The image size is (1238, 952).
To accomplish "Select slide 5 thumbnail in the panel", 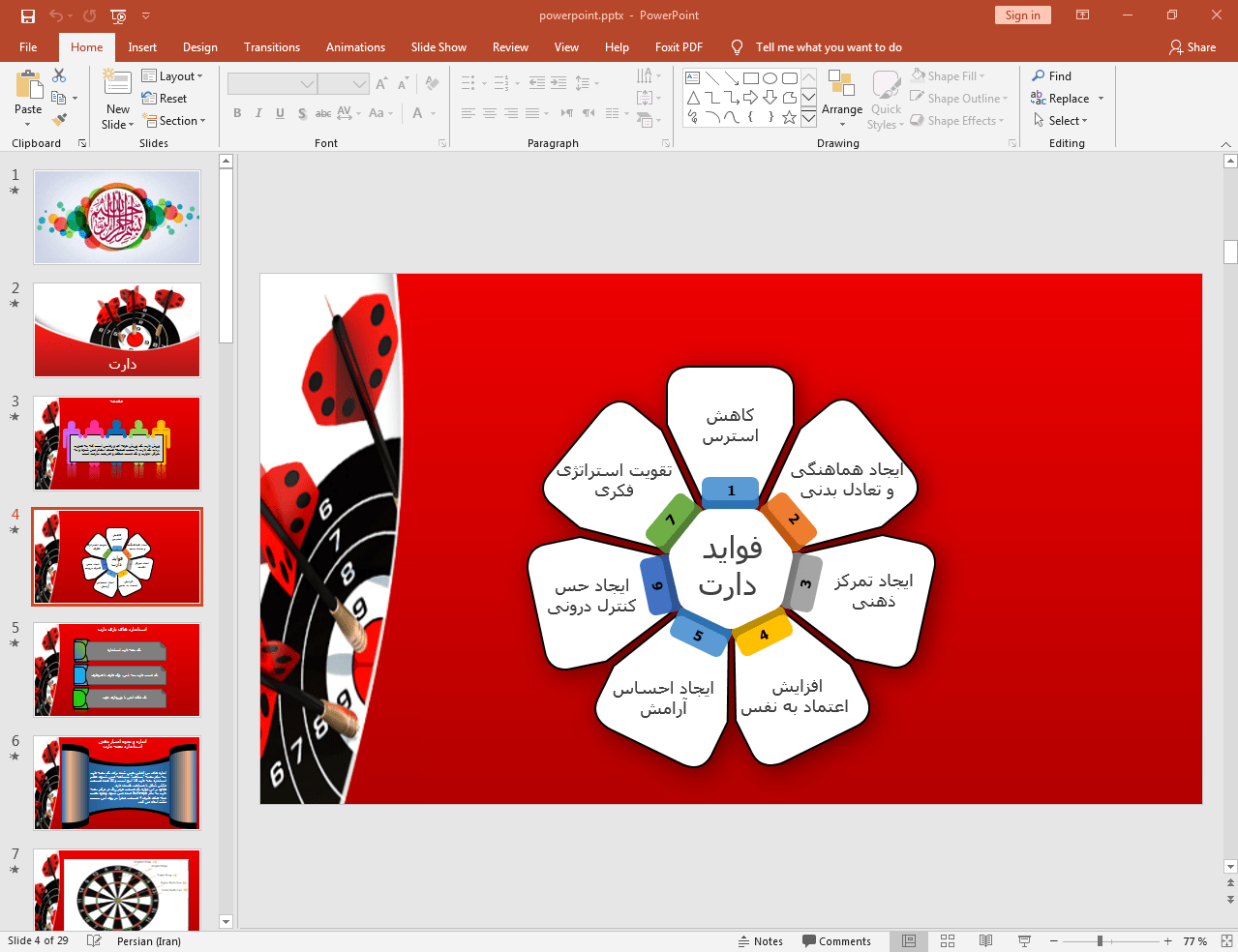I will tap(117, 669).
